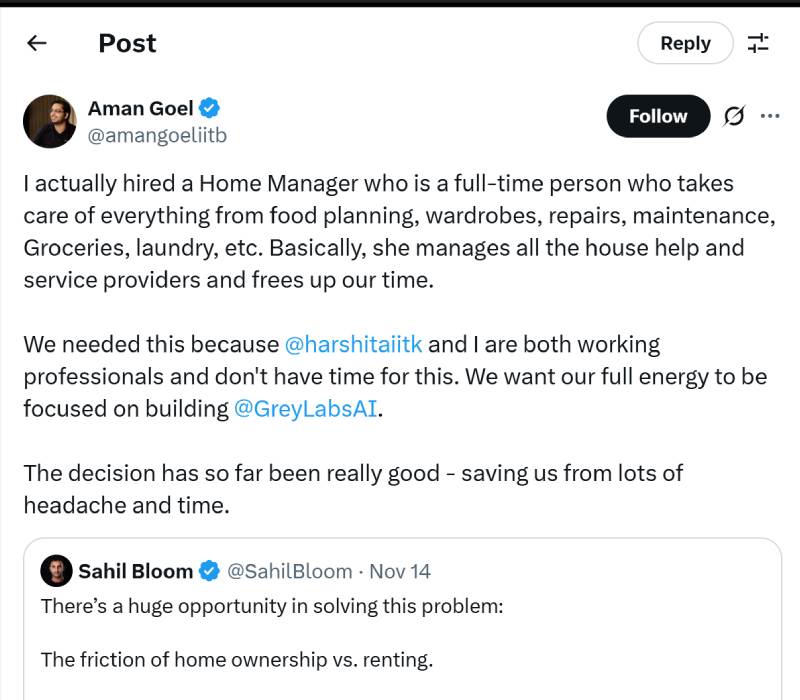Click the Grok slashed-circle icon

pyautogui.click(x=733, y=116)
